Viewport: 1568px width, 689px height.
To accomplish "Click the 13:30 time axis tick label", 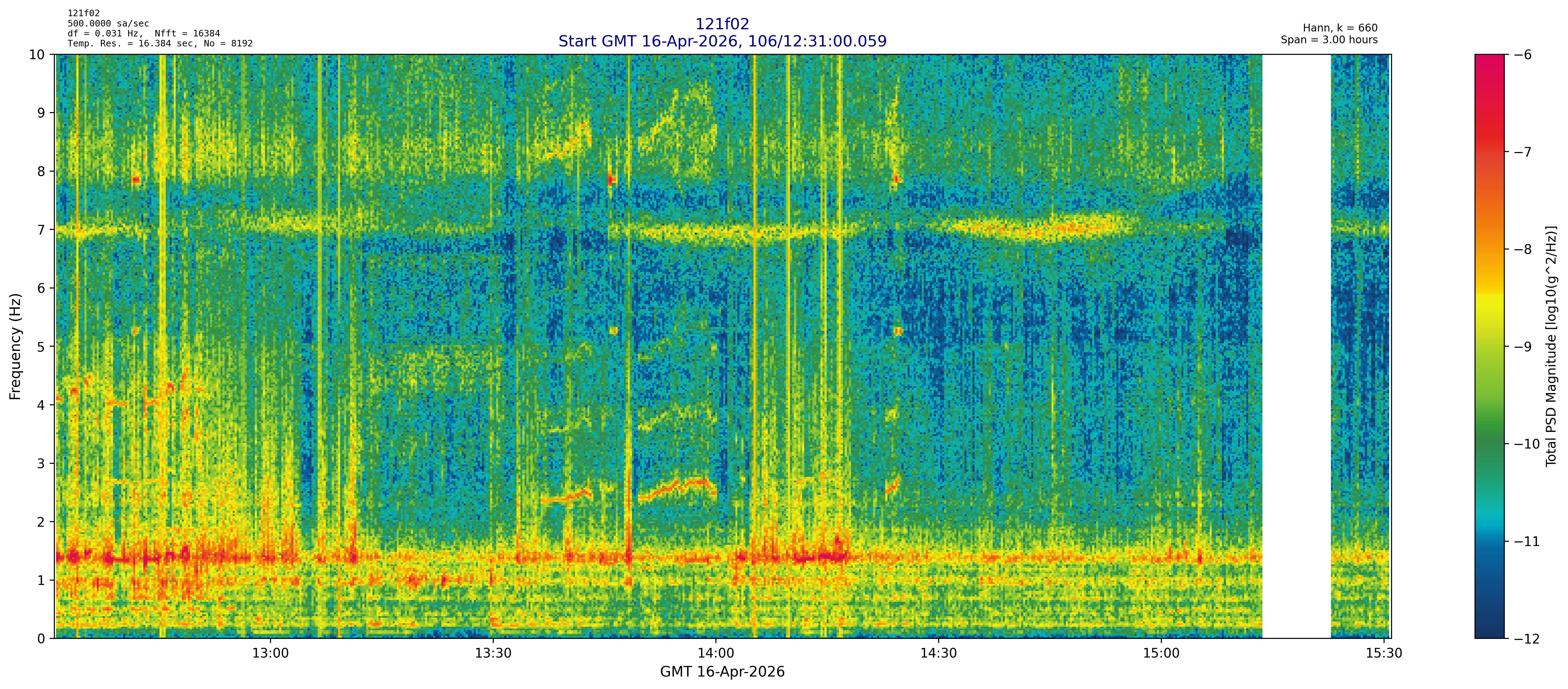I will [493, 653].
